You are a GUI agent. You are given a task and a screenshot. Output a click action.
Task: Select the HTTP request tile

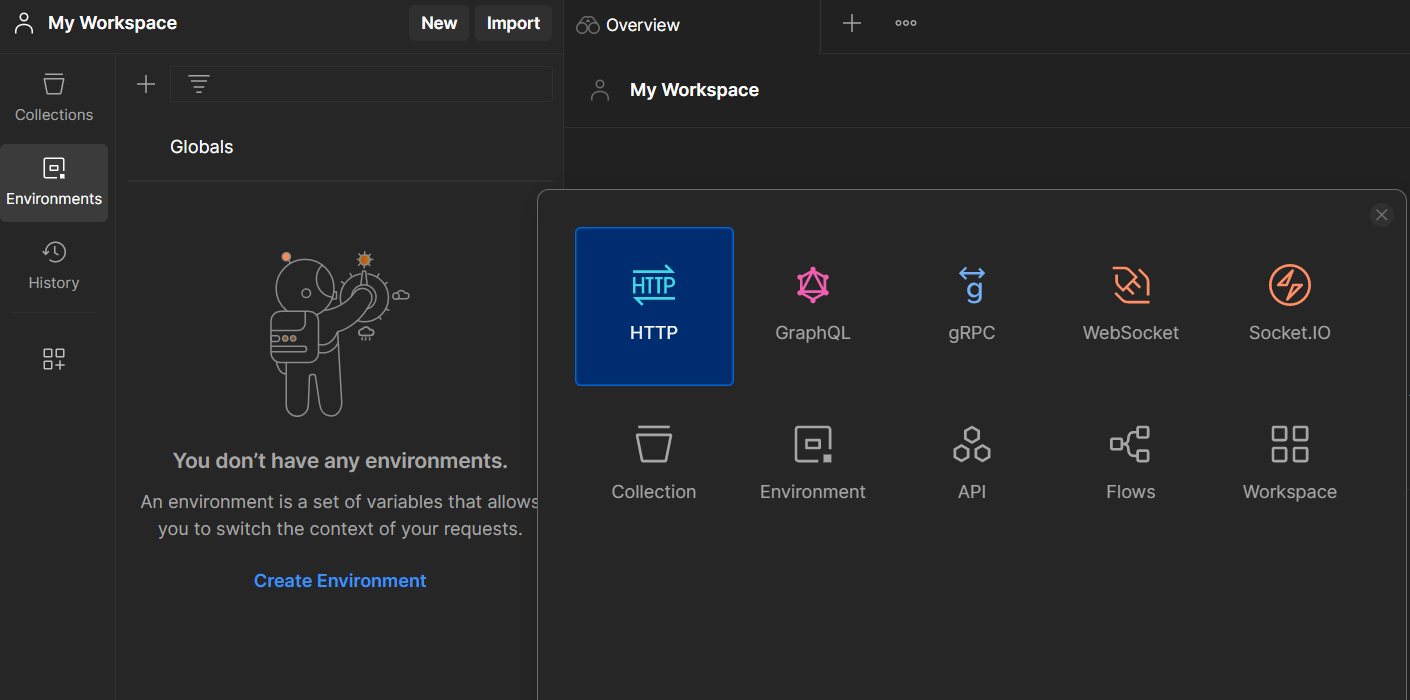coord(654,306)
